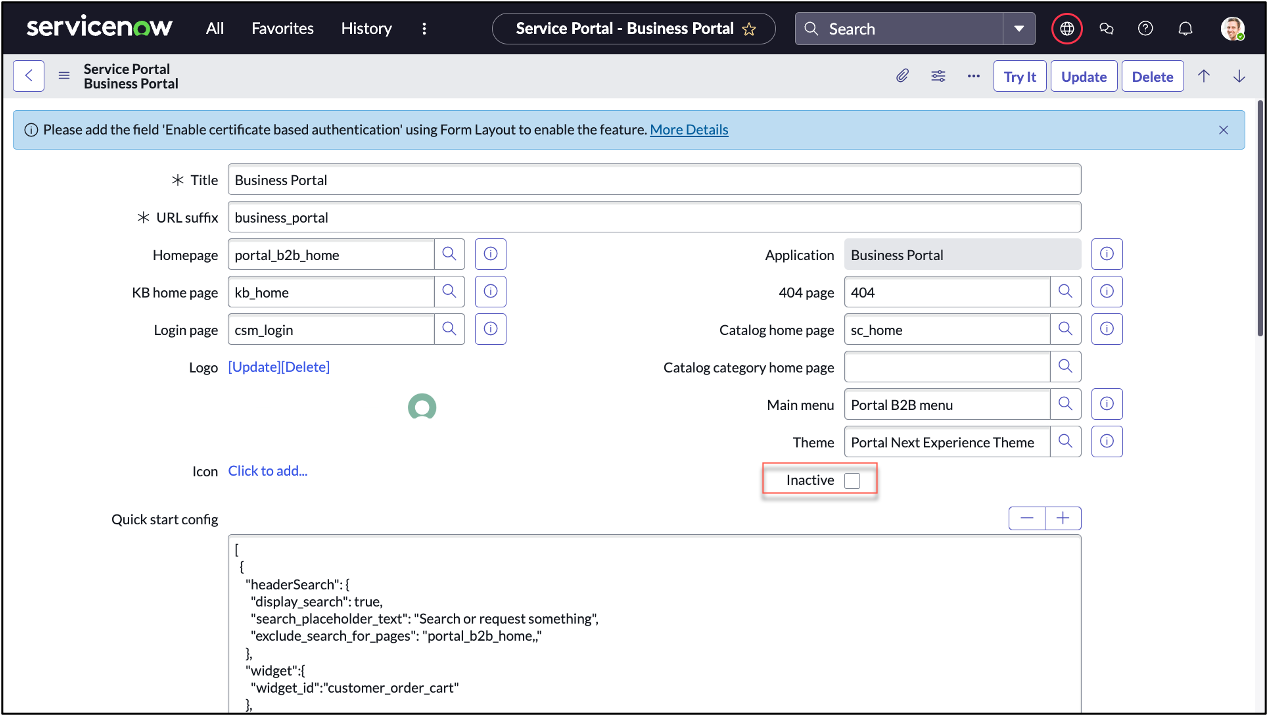Open the user profile avatar
Viewport: 1268px width, 716px height.
click(1233, 29)
